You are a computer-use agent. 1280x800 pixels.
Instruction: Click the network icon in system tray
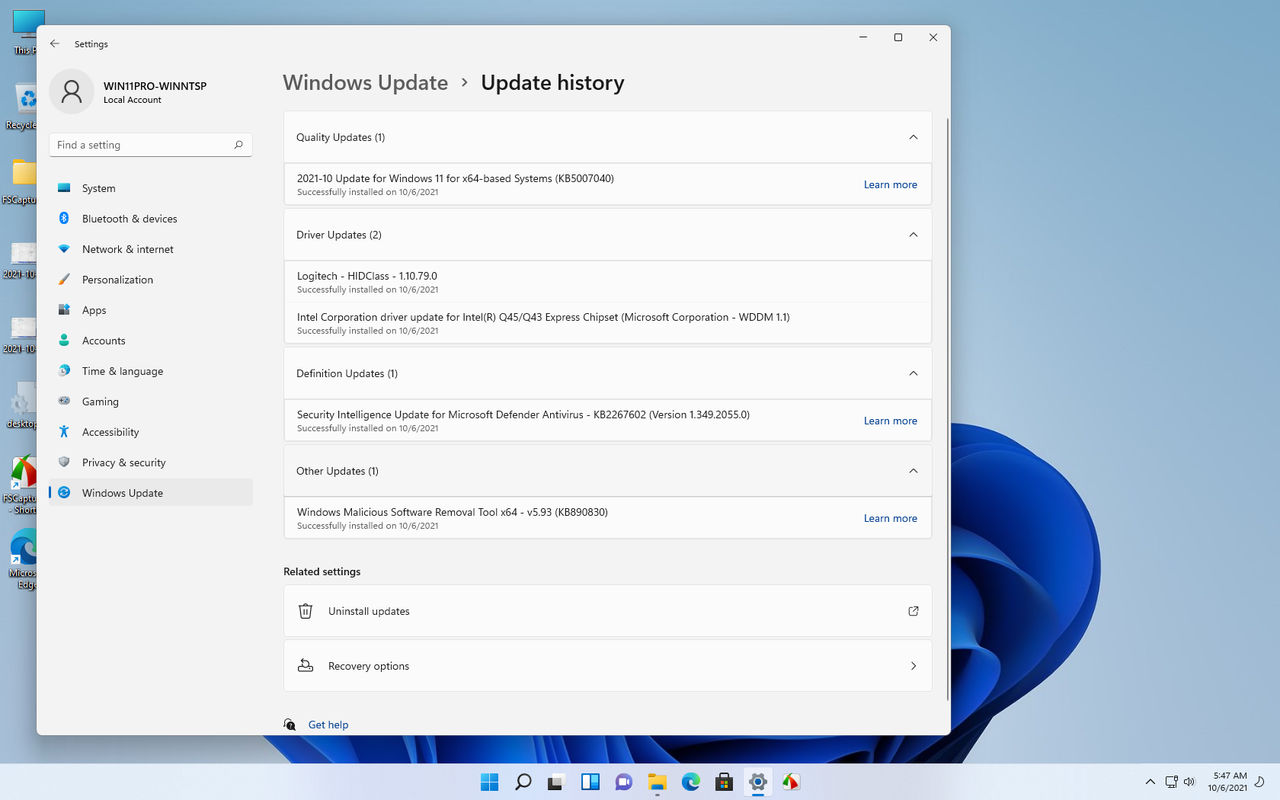coord(1171,782)
